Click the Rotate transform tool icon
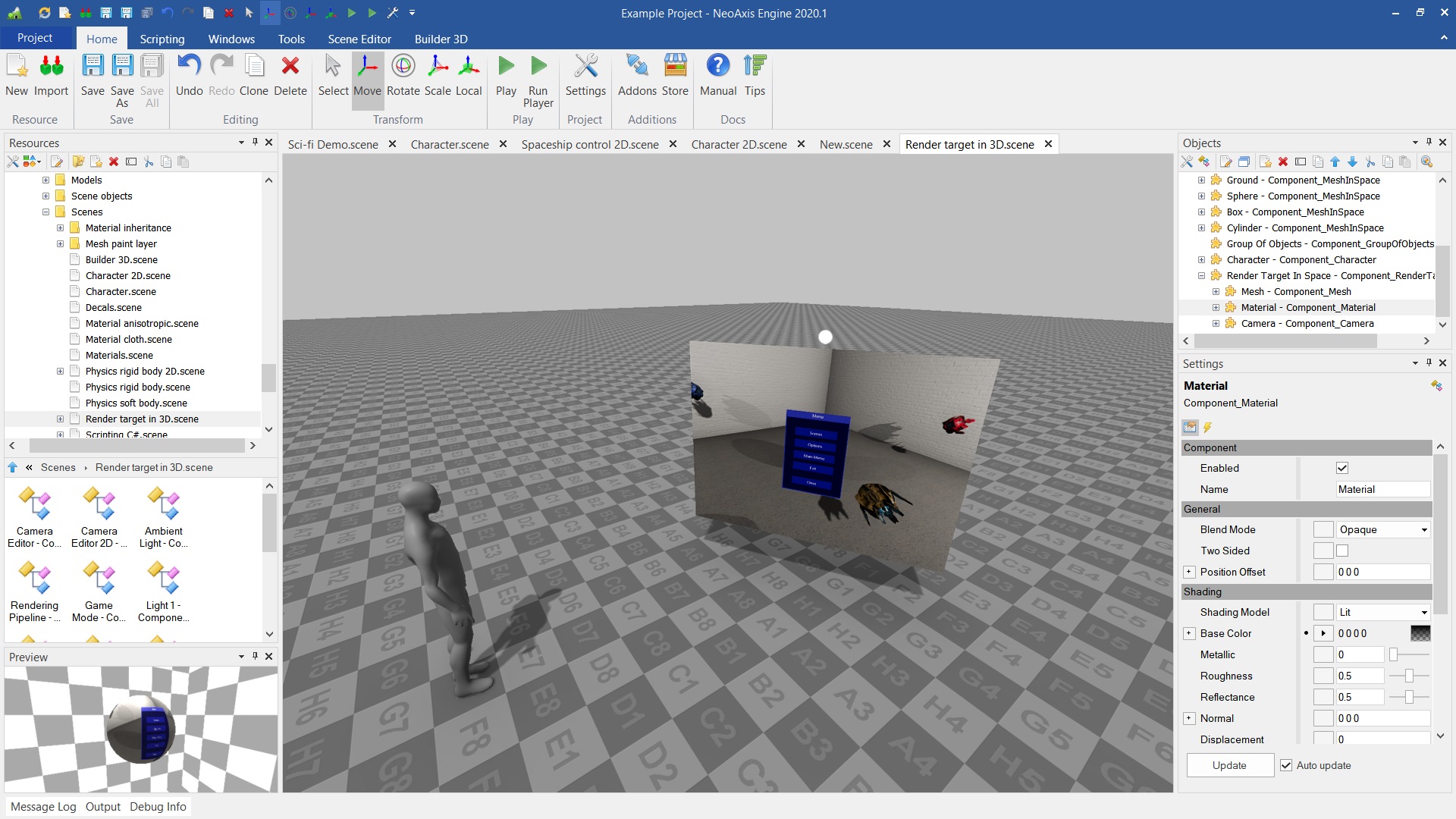The width and height of the screenshot is (1456, 819). 403,67
